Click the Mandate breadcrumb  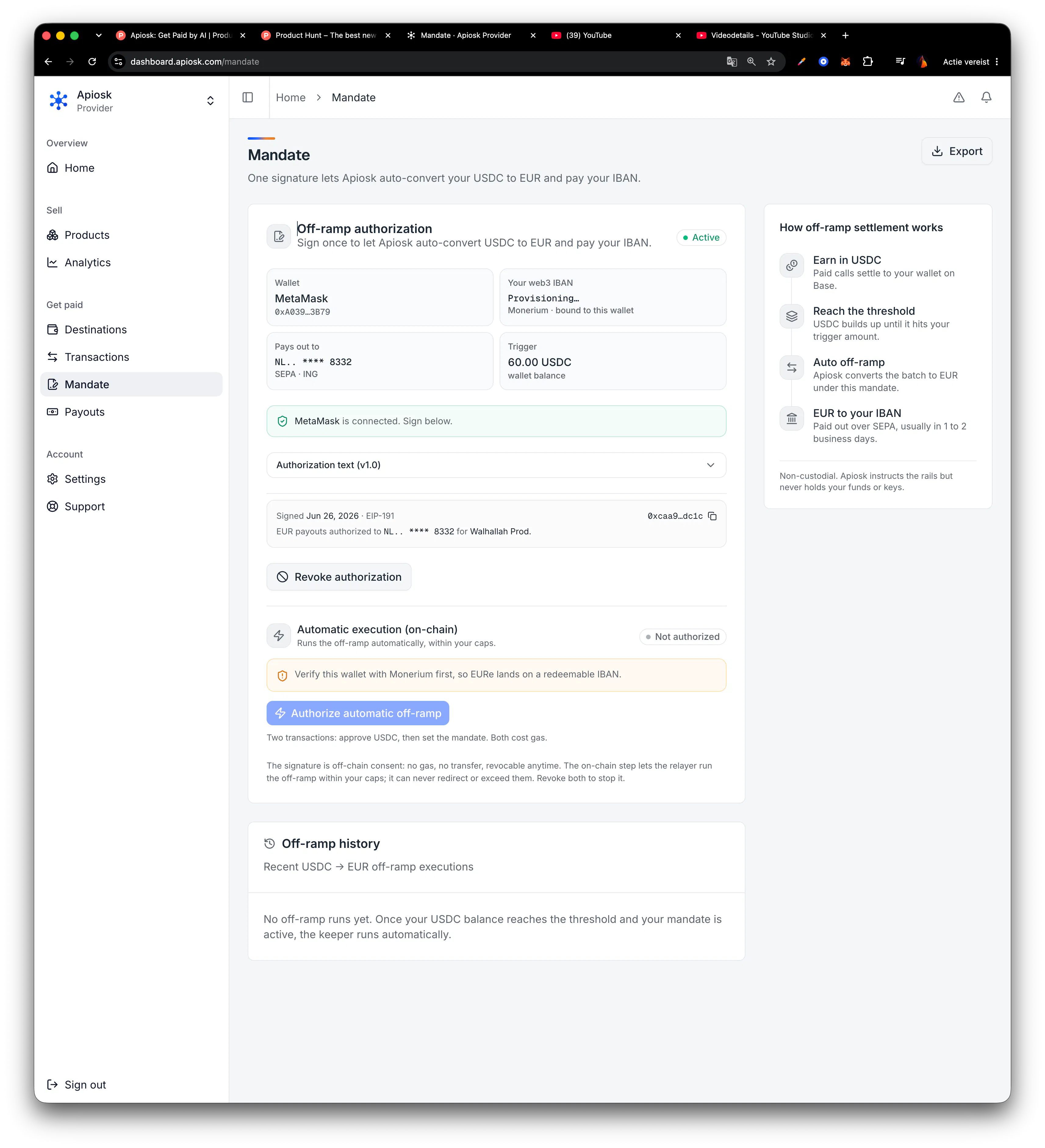354,97
